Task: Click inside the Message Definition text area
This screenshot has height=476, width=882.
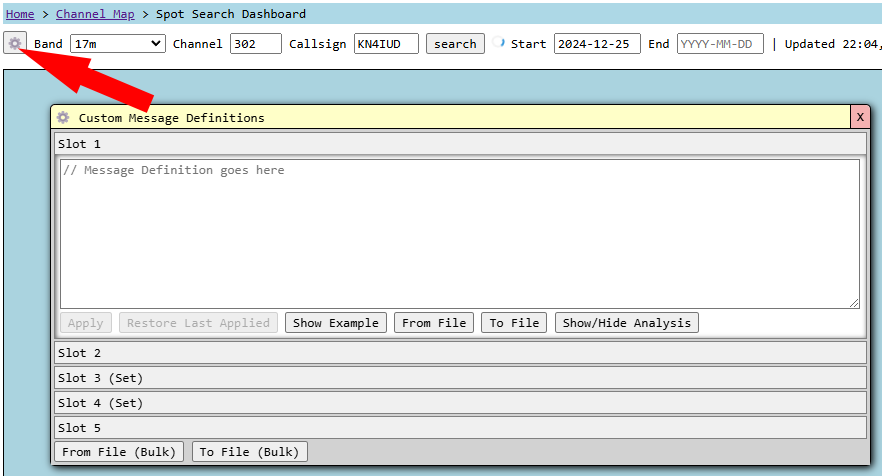Action: pos(460,234)
